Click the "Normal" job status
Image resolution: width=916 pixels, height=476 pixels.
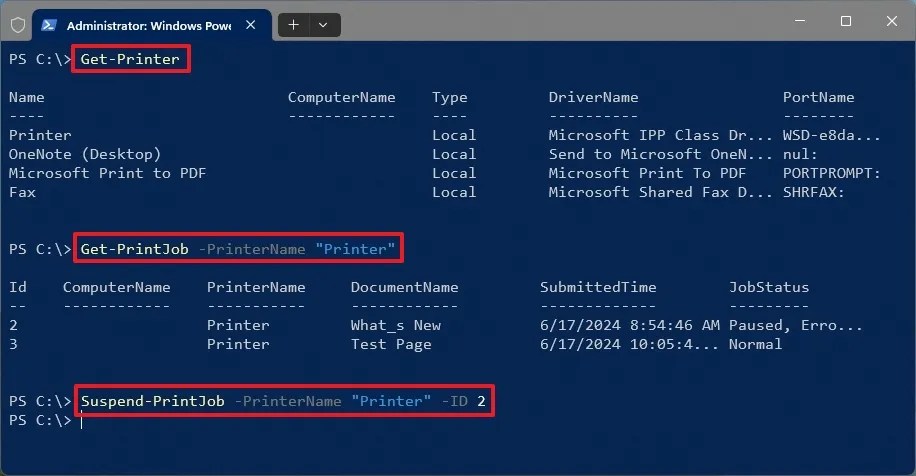tap(755, 344)
